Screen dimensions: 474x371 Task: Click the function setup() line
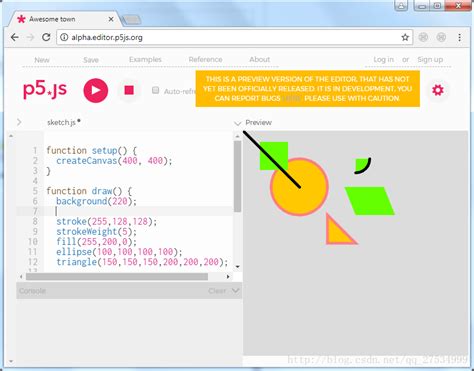coord(91,150)
